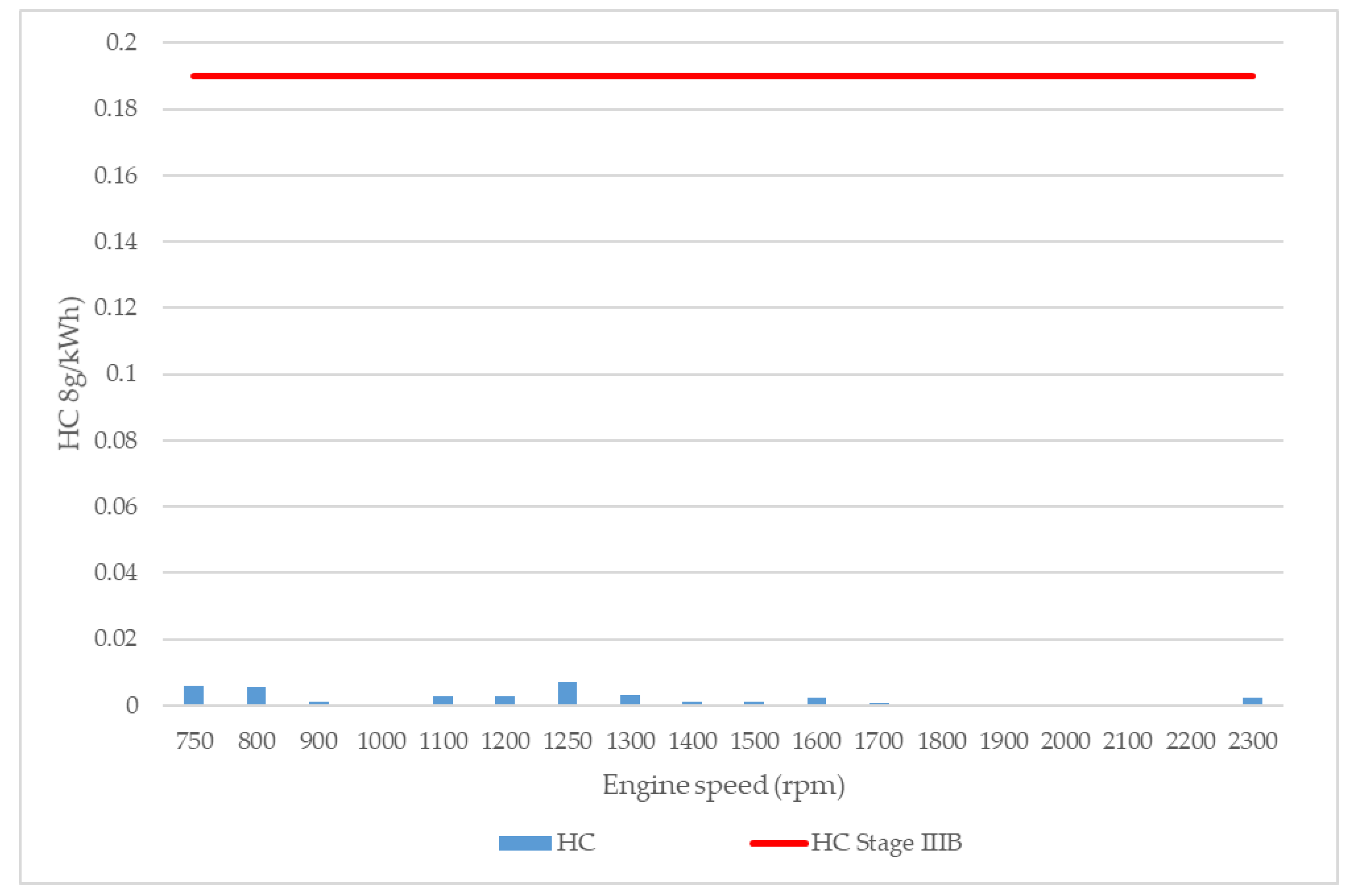Image resolution: width=1353 pixels, height=896 pixels.
Task: Select the HC bar at 800 rpm
Action: pyautogui.click(x=256, y=696)
